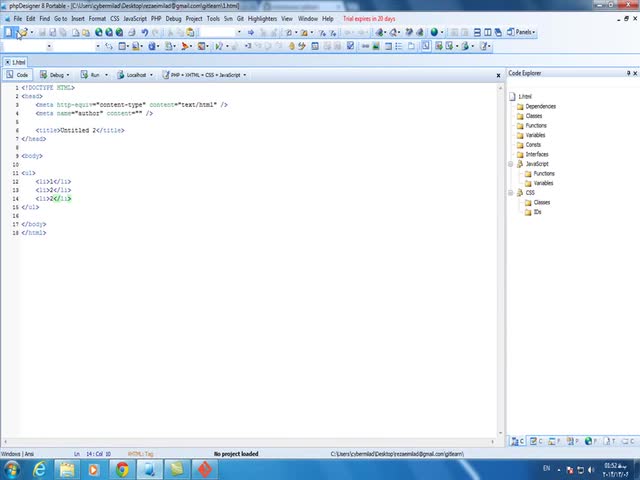Click the list icon in second toolbar
Viewport: 640px width, 480px height.
[399, 46]
